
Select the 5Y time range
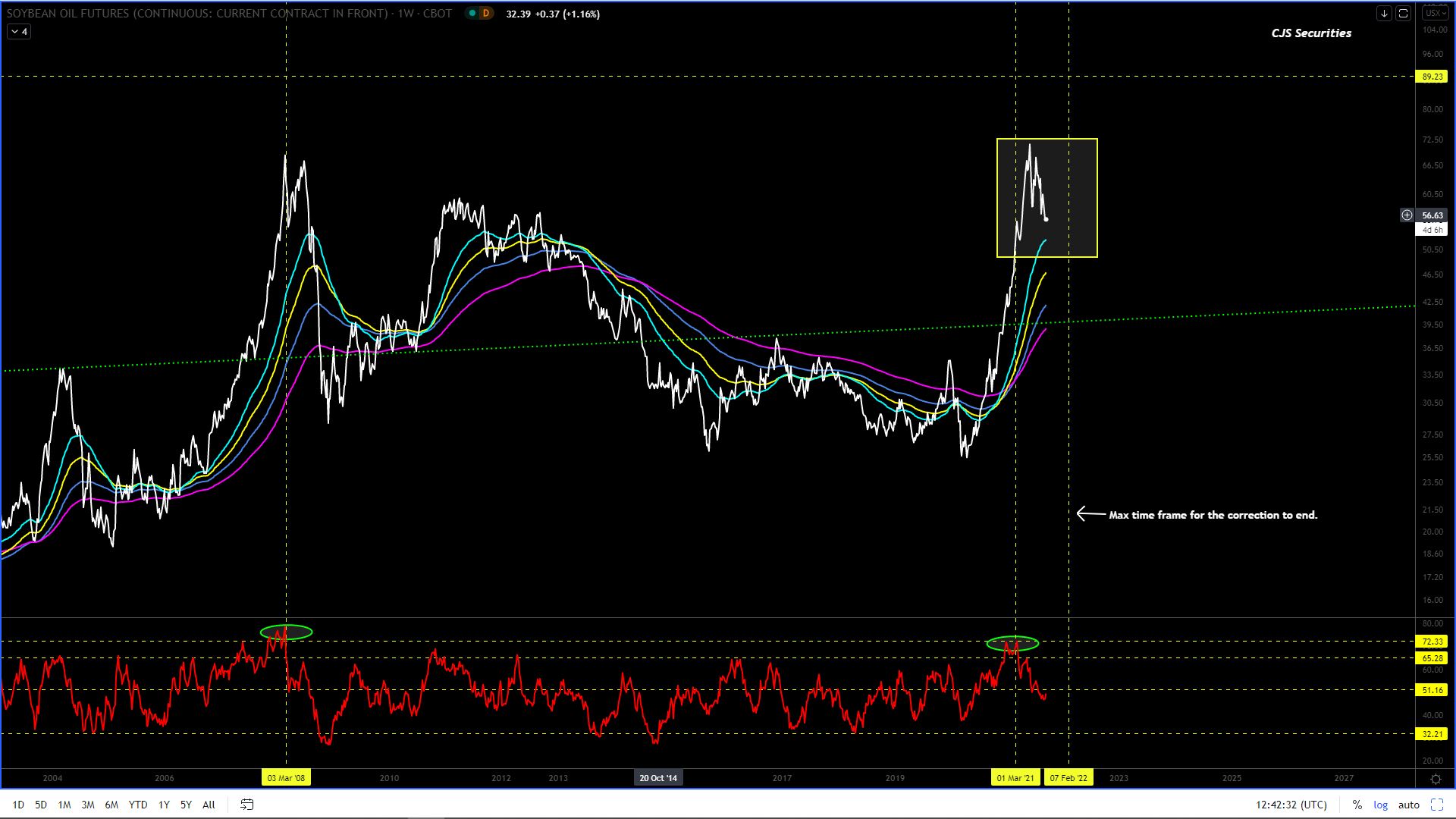(x=186, y=805)
